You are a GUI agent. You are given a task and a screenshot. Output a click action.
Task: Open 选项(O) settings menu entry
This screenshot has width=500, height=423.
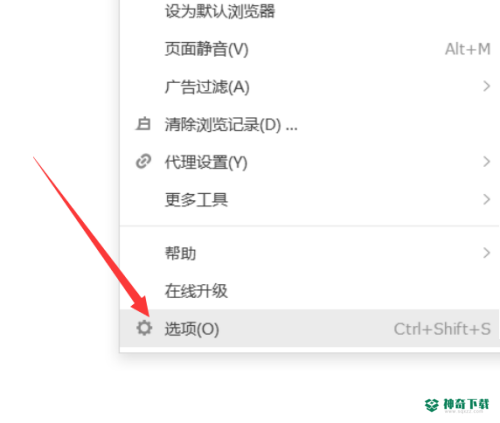(x=310, y=328)
